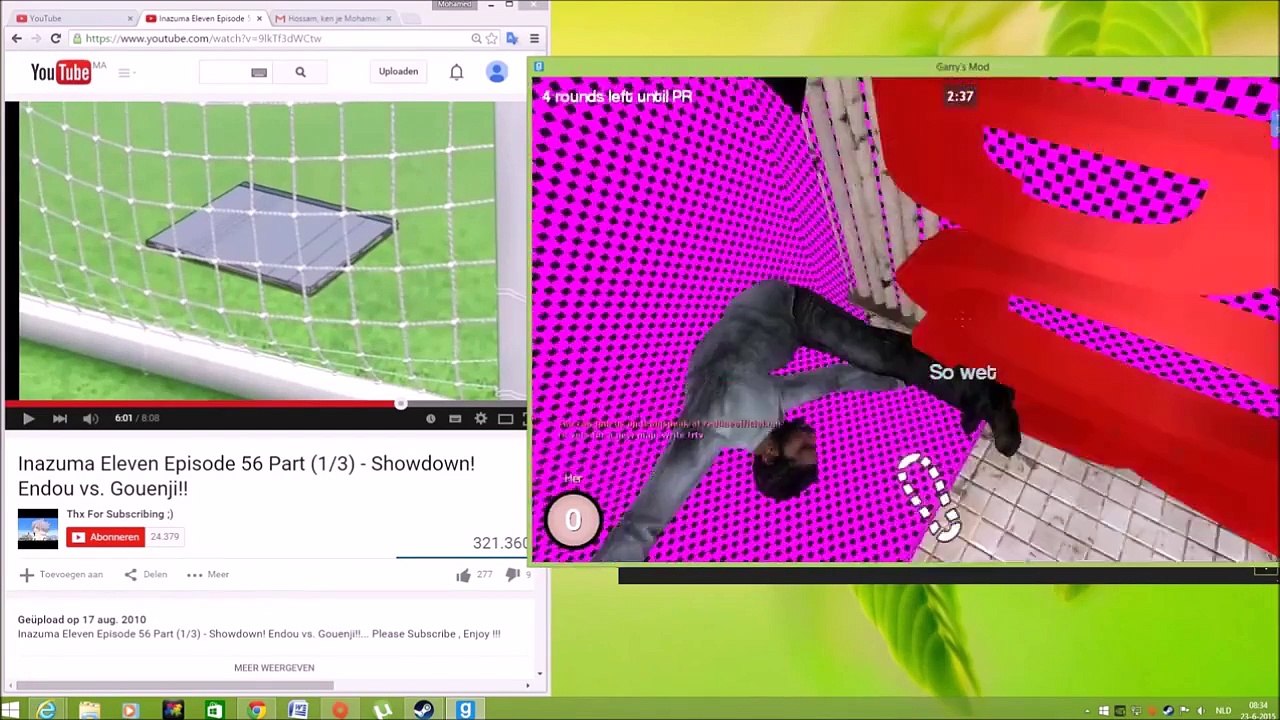Launch Internet Explorer from the taskbar
1280x720 pixels.
coord(47,710)
